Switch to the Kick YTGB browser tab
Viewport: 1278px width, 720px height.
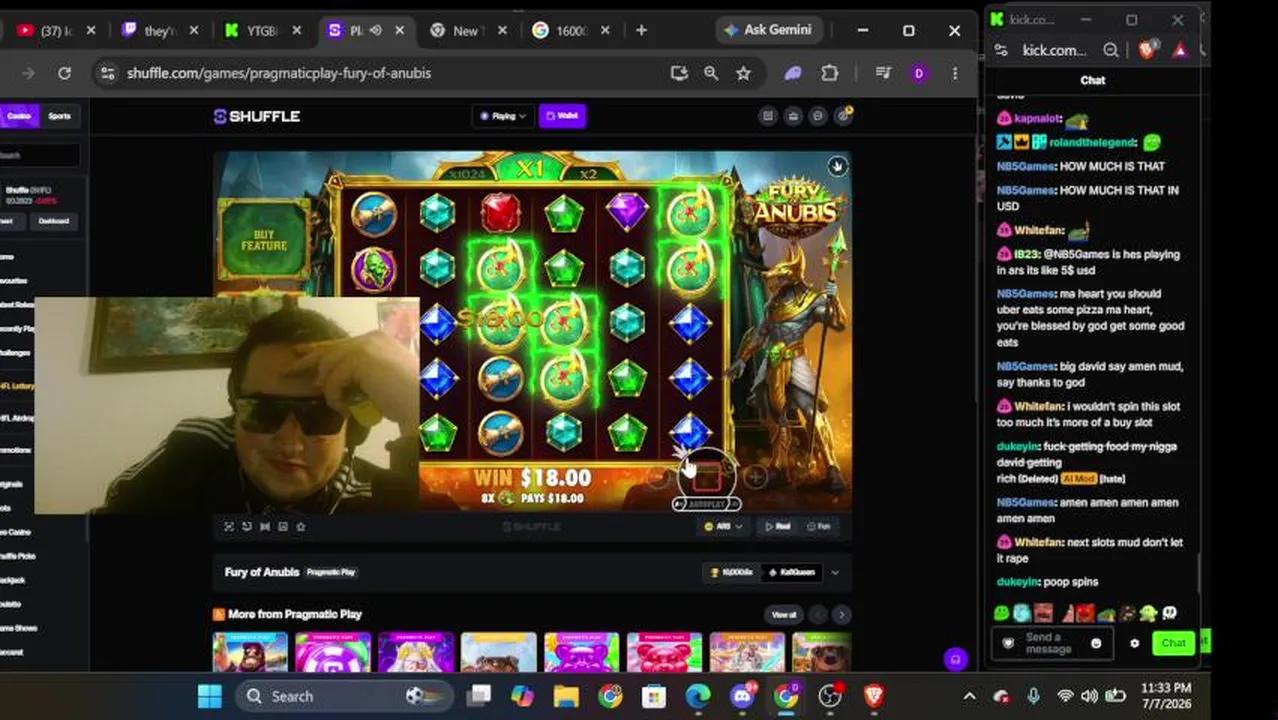262,31
